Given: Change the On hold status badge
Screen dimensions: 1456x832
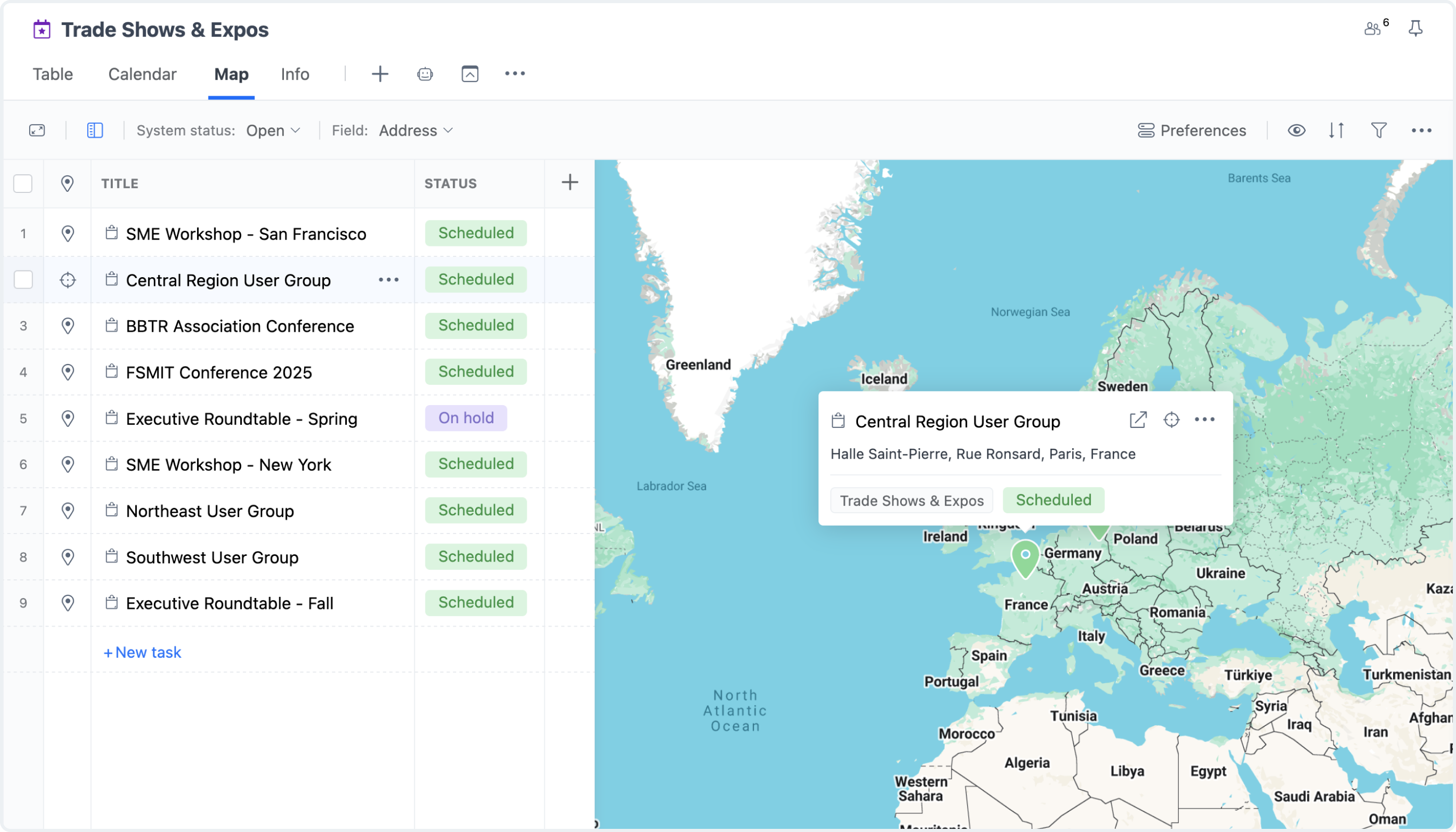Looking at the screenshot, I should tap(466, 418).
